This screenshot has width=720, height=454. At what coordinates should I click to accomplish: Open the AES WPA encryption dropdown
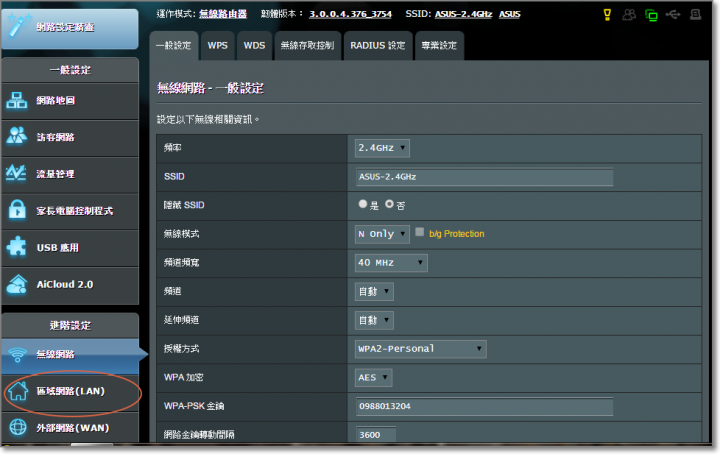tap(373, 378)
